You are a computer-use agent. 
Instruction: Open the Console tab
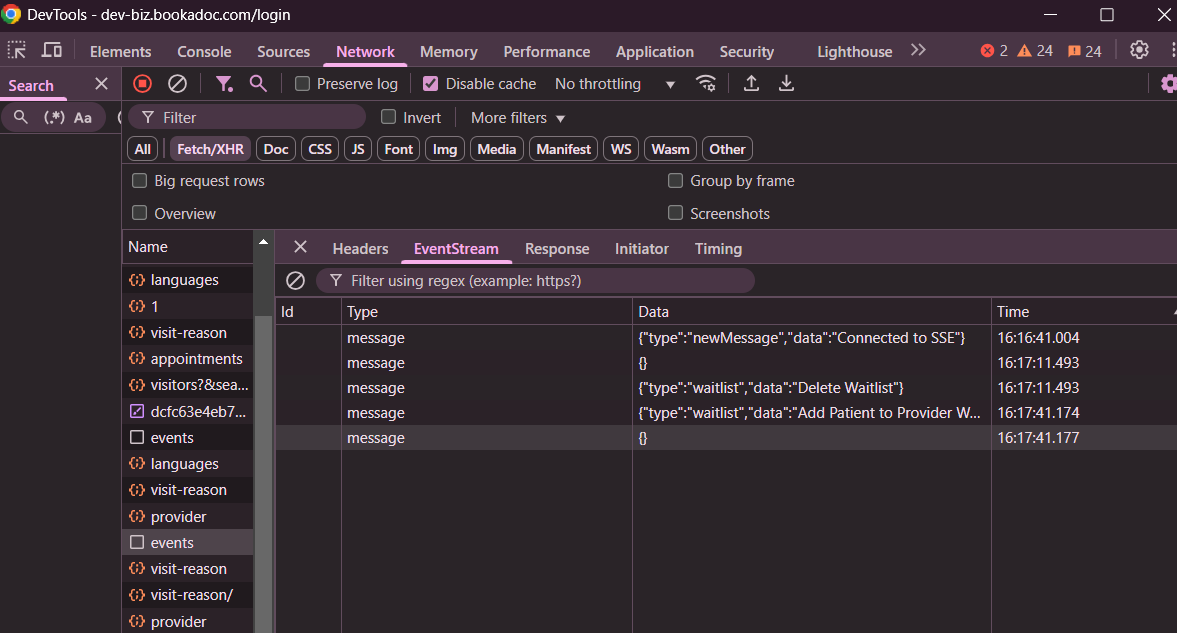pyautogui.click(x=204, y=51)
